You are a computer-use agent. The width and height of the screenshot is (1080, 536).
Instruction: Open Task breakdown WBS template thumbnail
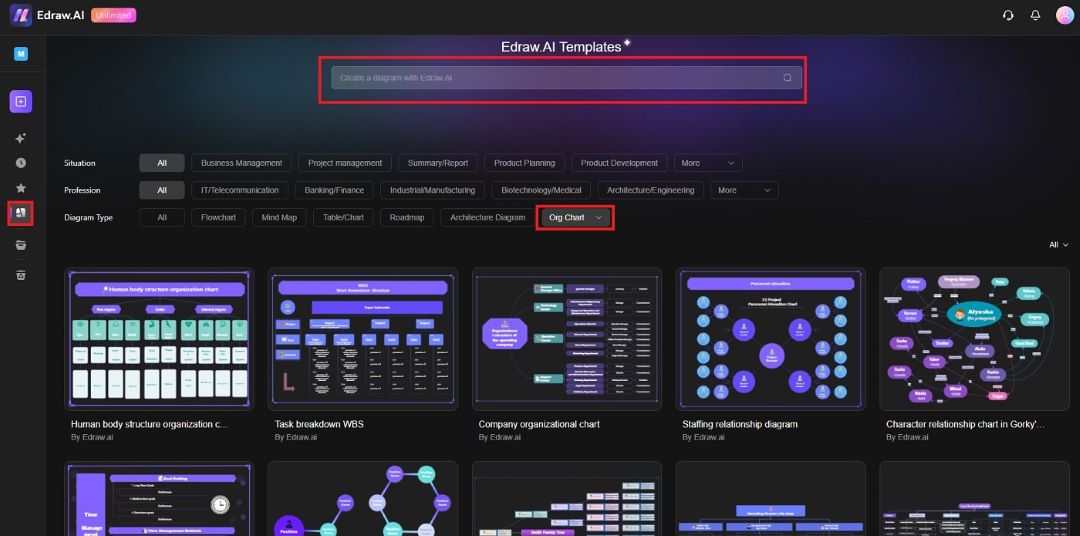(x=363, y=339)
